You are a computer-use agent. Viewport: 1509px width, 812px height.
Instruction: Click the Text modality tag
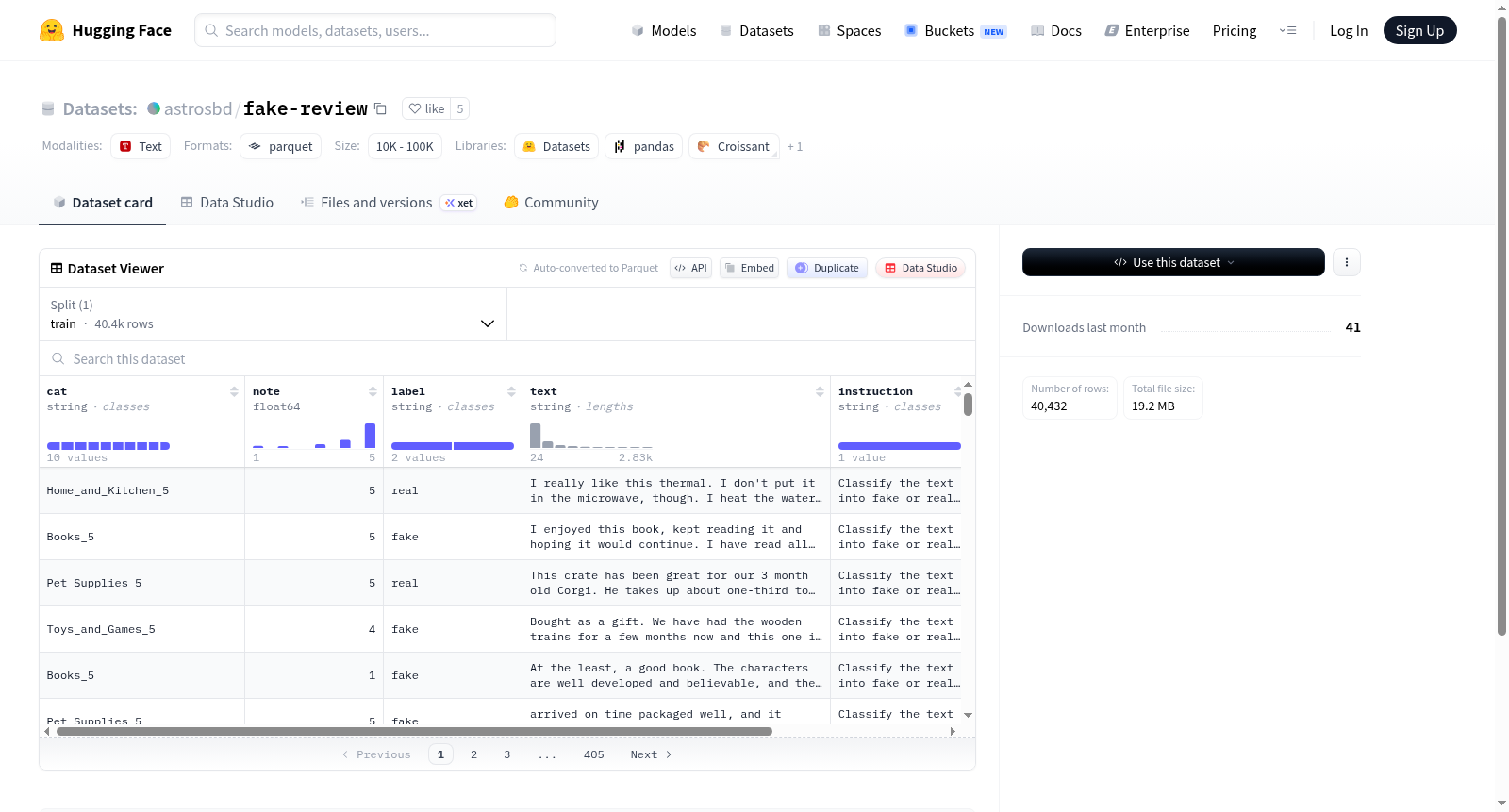tap(141, 146)
